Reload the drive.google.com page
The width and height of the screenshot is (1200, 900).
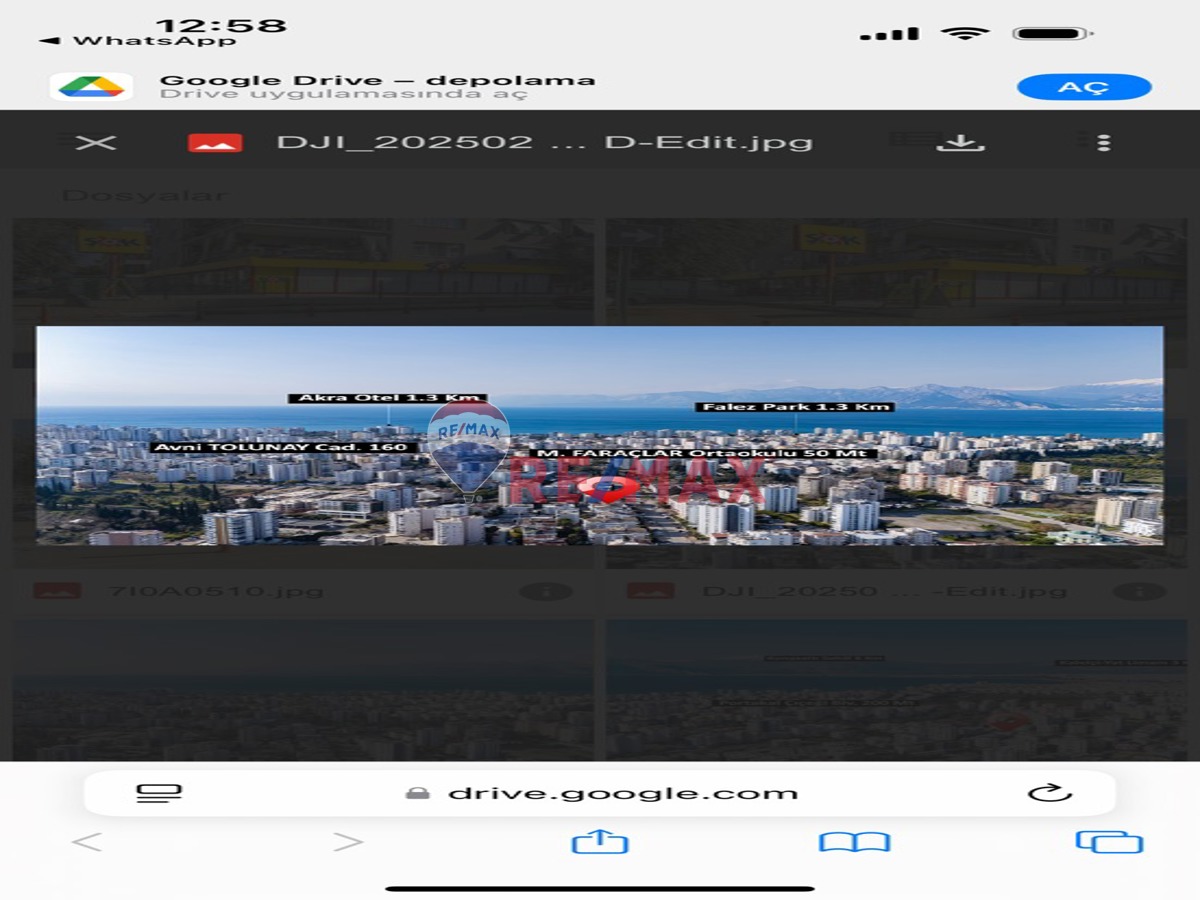(x=1049, y=793)
